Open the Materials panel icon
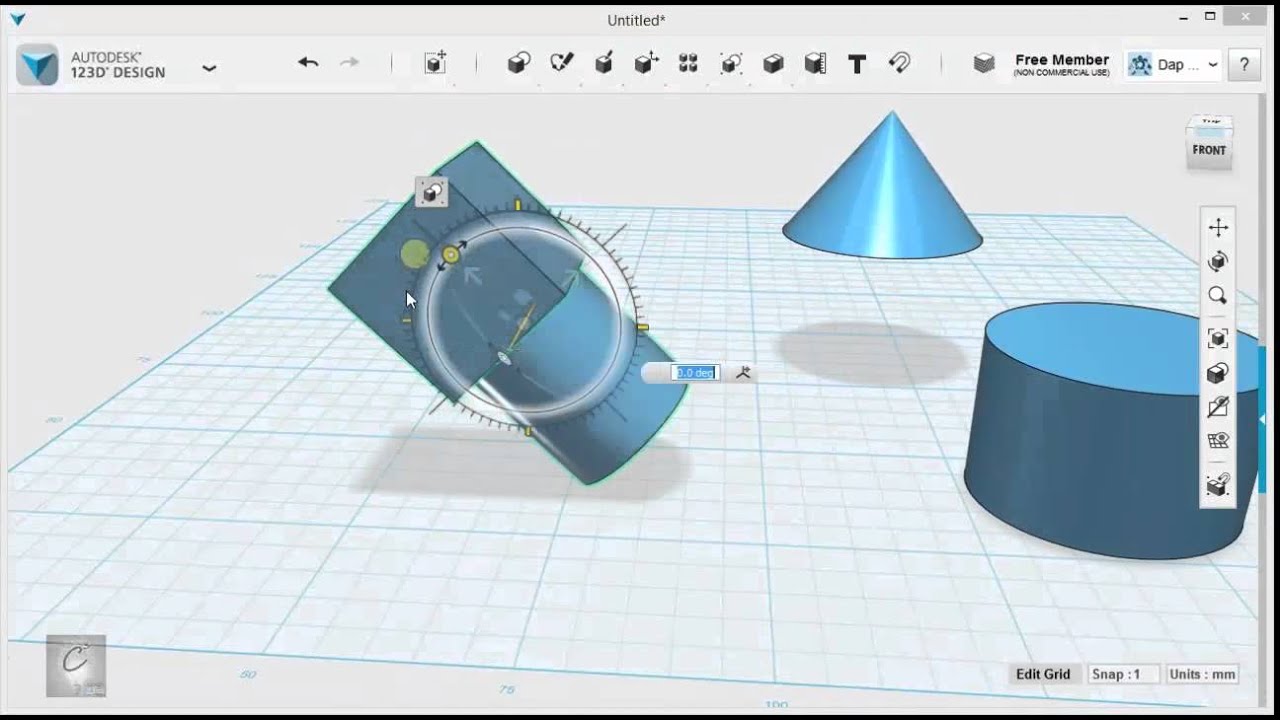The image size is (1280, 720). tap(984, 64)
